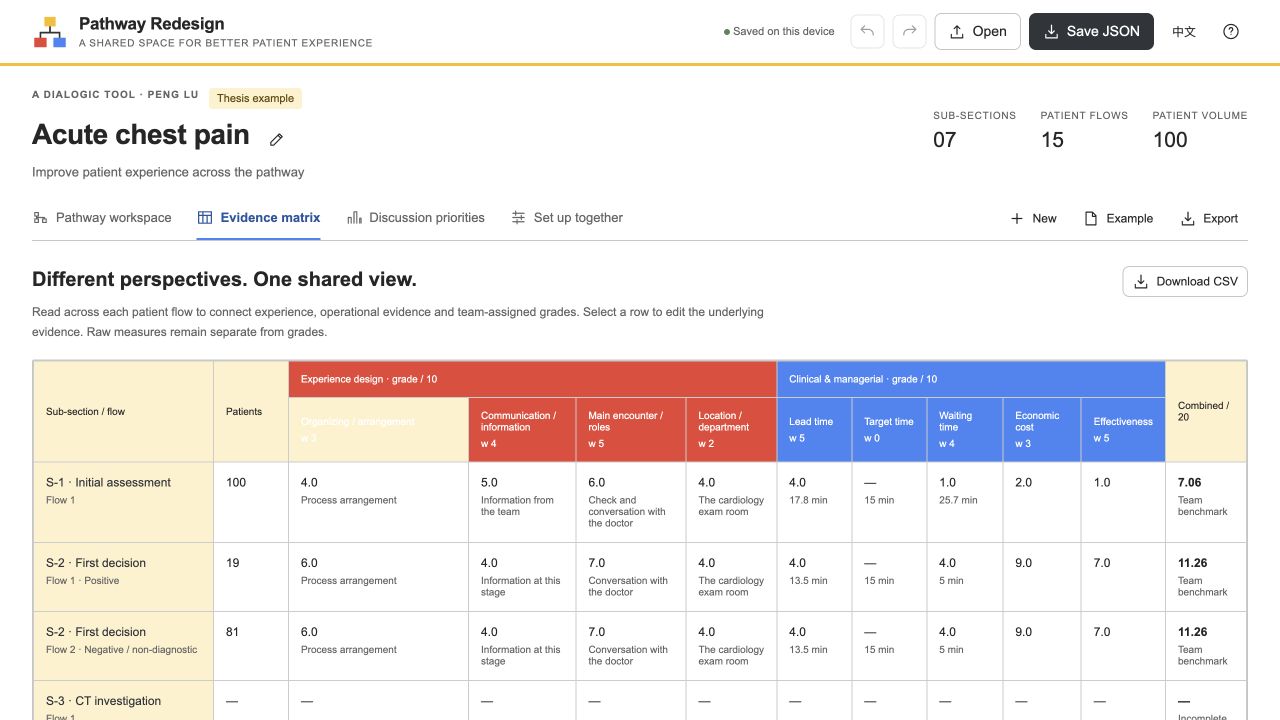Viewport: 1280px width, 720px height.
Task: Click the Target time column header
Action: coord(889,429)
